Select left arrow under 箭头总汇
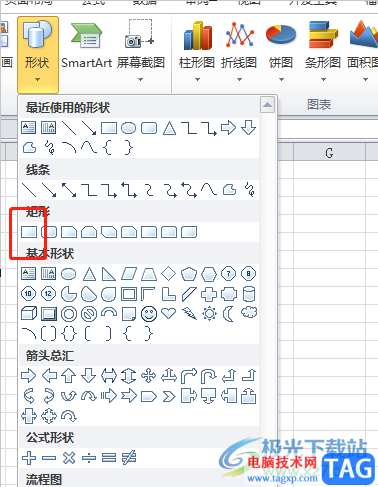Image resolution: width=378 pixels, height=487 pixels. (49, 376)
